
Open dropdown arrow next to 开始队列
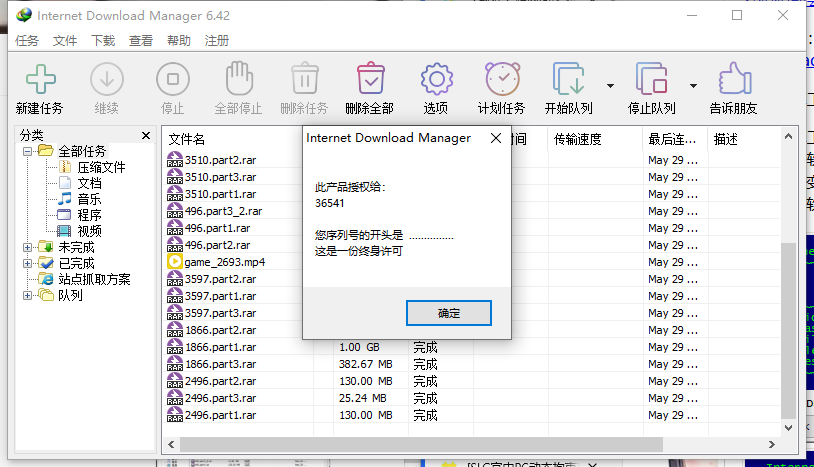coord(610,86)
